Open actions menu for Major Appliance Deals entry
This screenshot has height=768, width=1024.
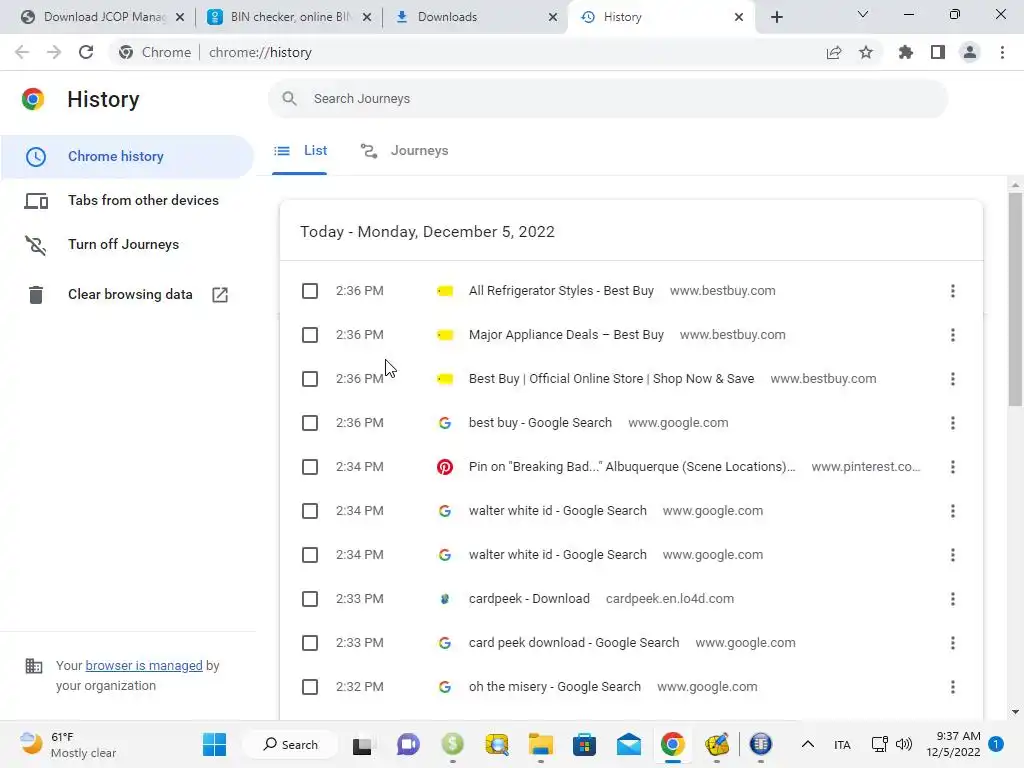pos(953,335)
